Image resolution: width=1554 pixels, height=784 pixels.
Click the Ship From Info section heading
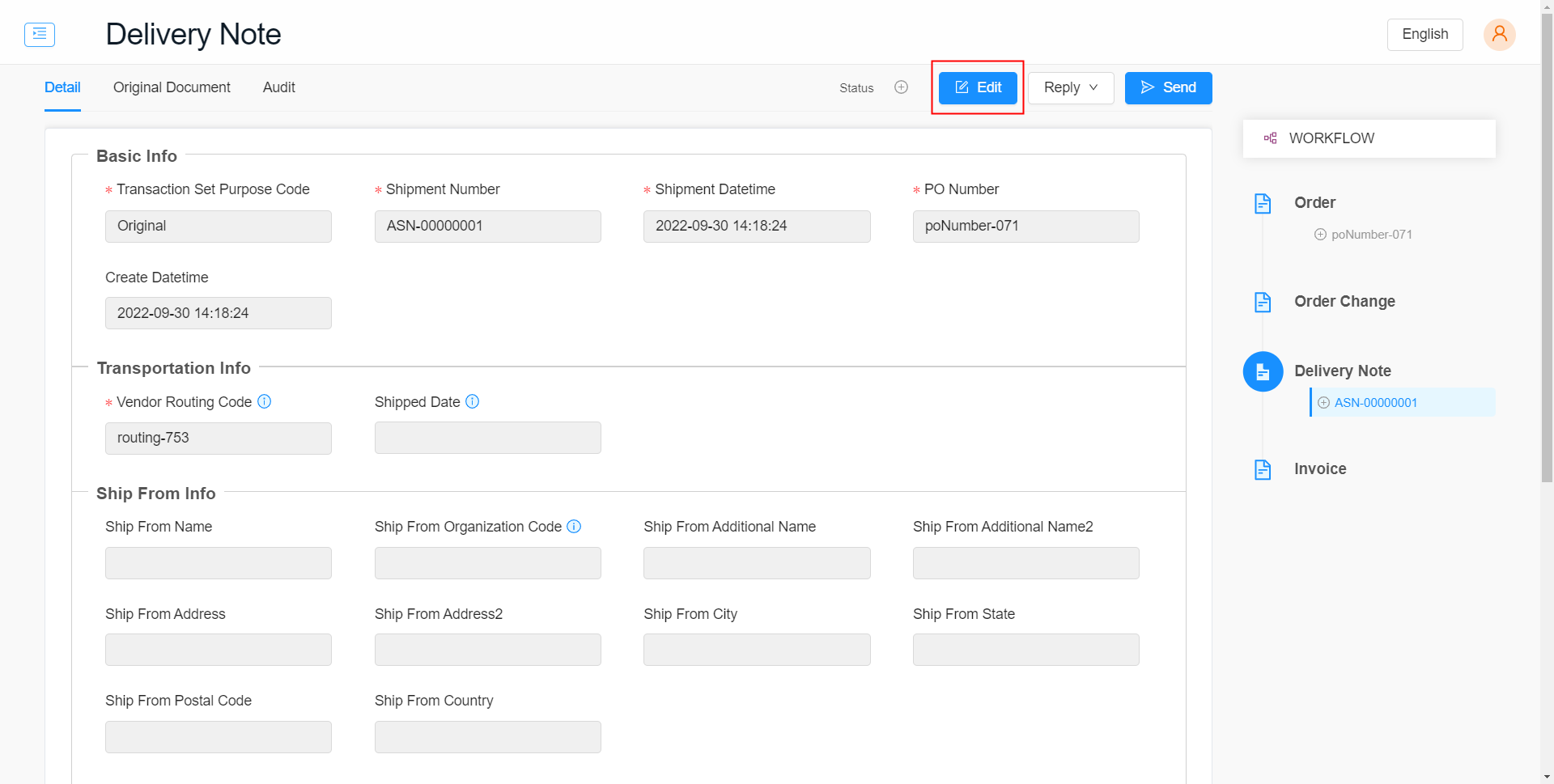click(x=156, y=494)
